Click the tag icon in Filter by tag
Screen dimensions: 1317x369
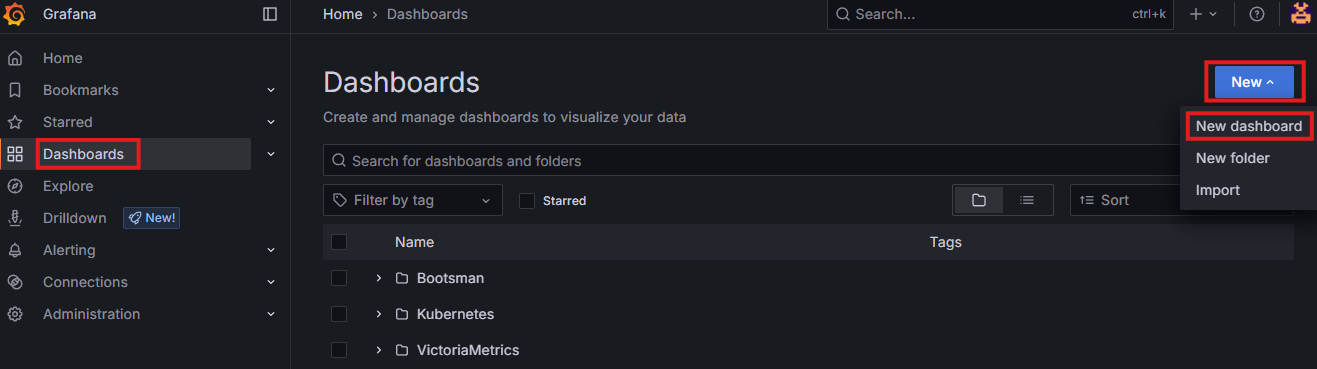tap(340, 200)
